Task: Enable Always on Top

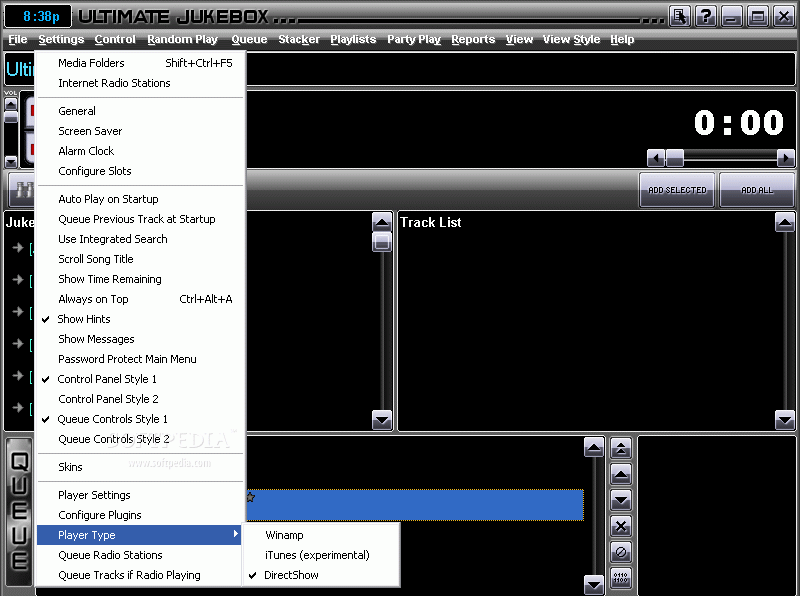Action: pos(93,299)
